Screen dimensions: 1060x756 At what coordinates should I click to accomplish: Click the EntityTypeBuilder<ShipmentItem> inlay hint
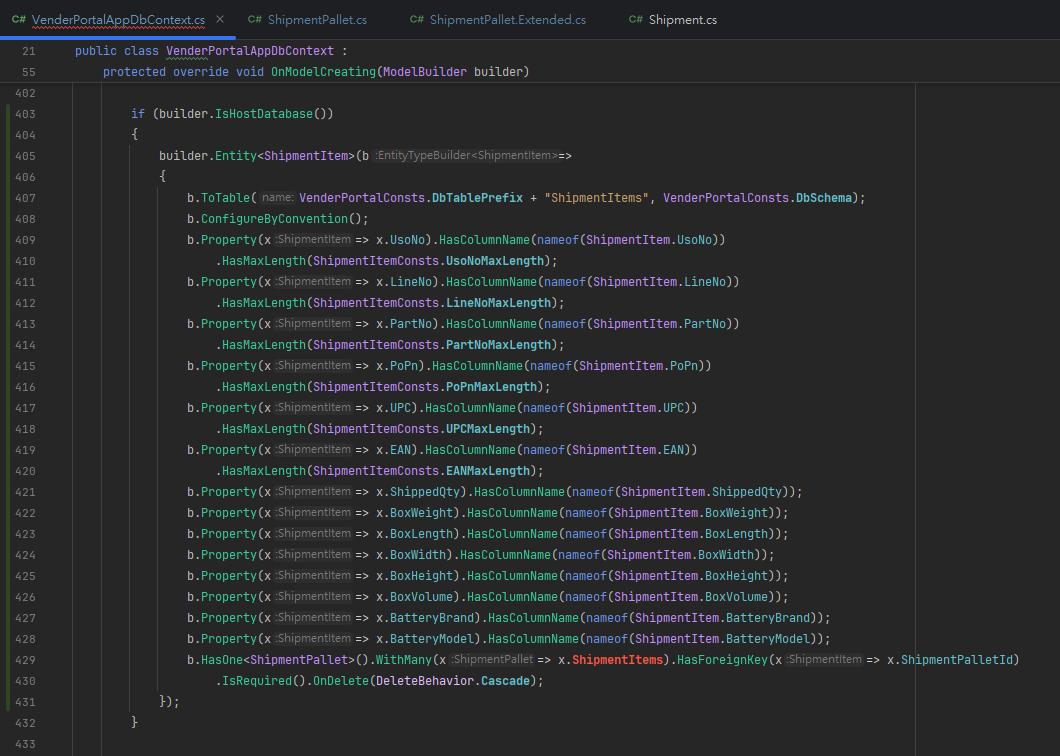point(466,156)
